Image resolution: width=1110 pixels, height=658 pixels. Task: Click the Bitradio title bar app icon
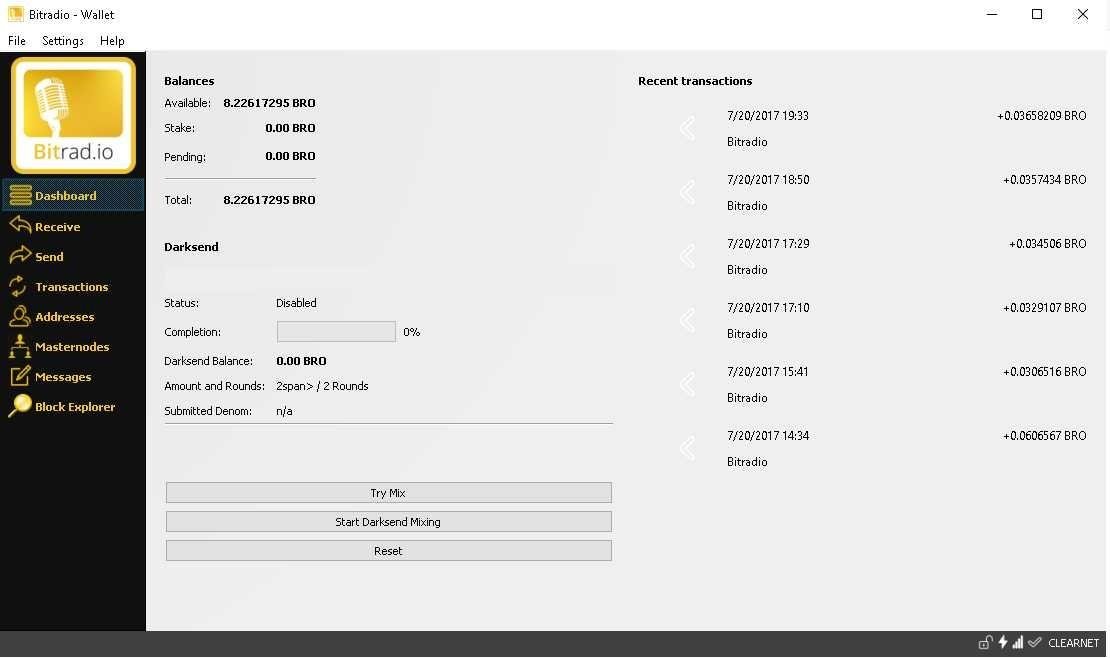(x=16, y=14)
